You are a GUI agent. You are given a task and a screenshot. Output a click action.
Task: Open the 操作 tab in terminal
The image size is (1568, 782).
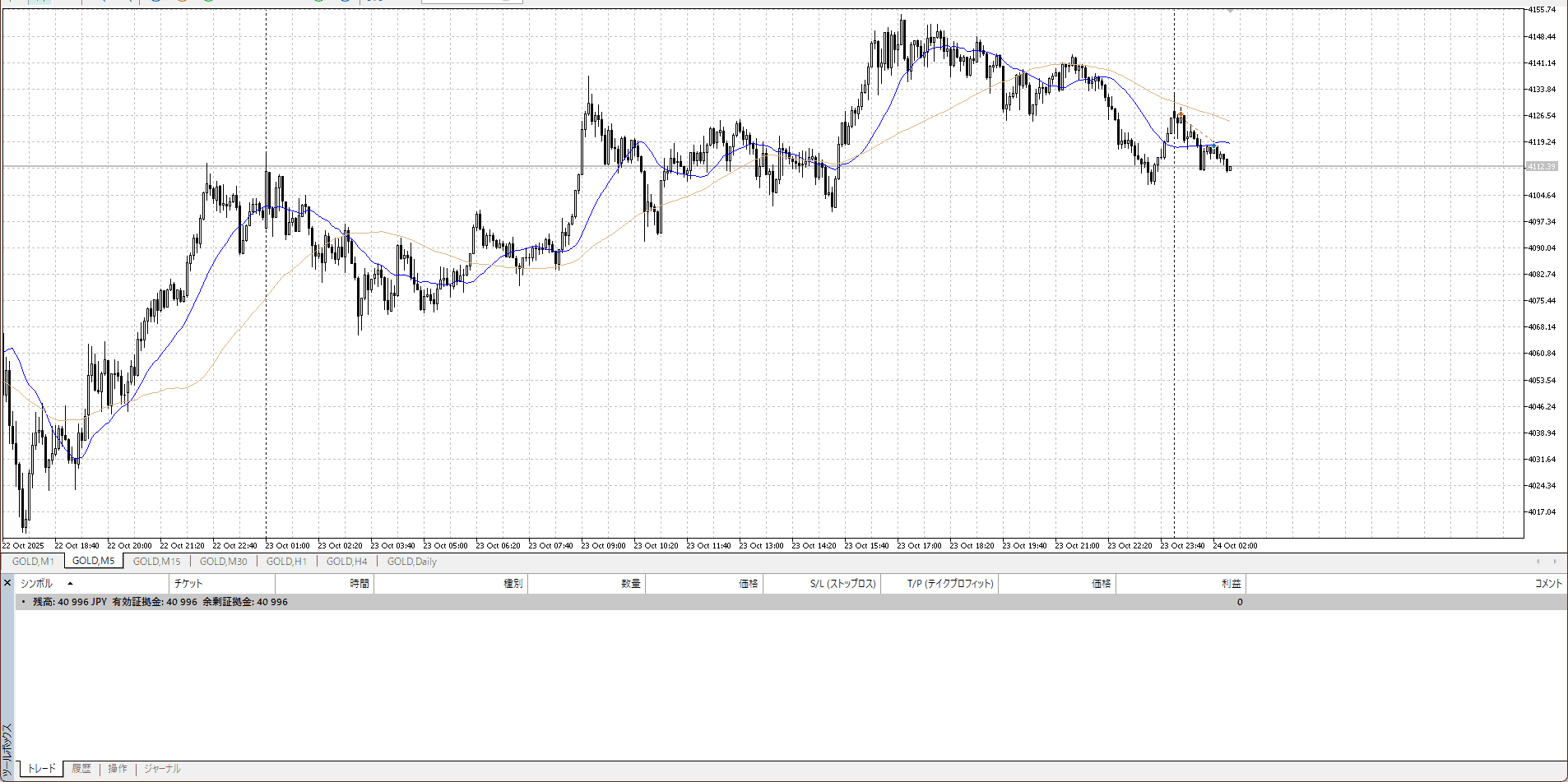coord(118,769)
